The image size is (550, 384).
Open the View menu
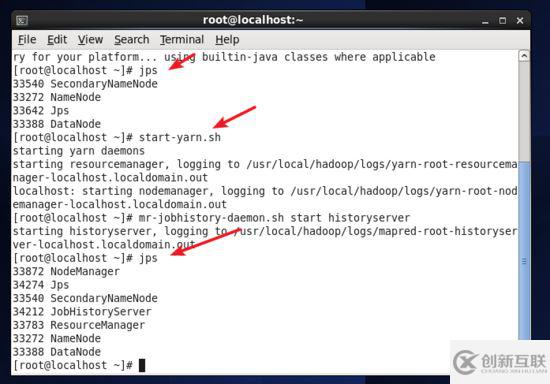point(90,40)
